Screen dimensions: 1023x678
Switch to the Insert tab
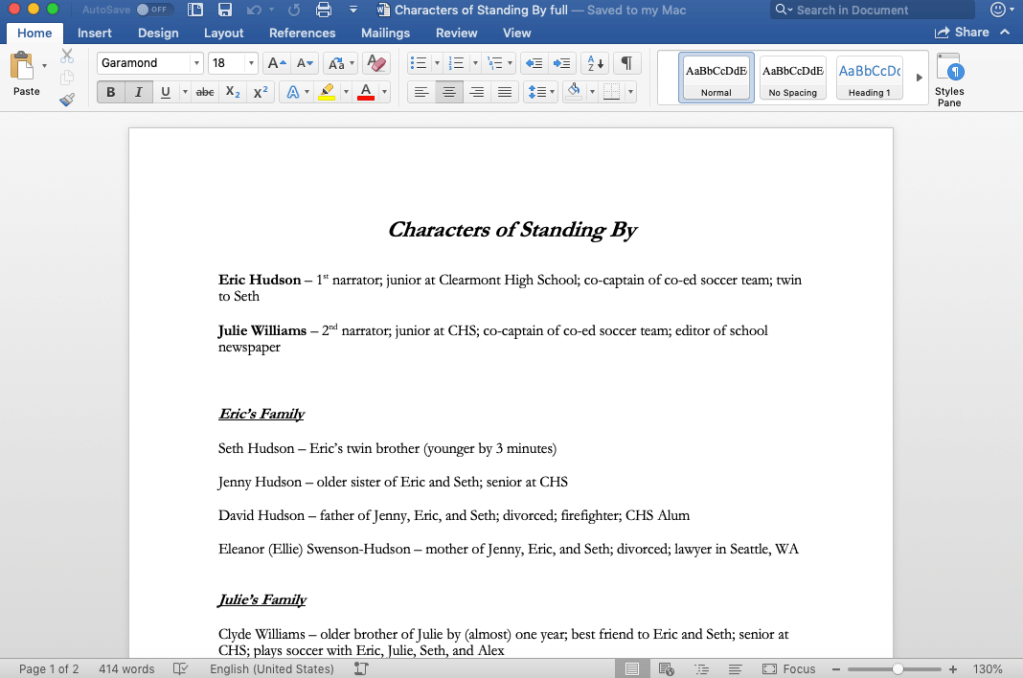(95, 33)
